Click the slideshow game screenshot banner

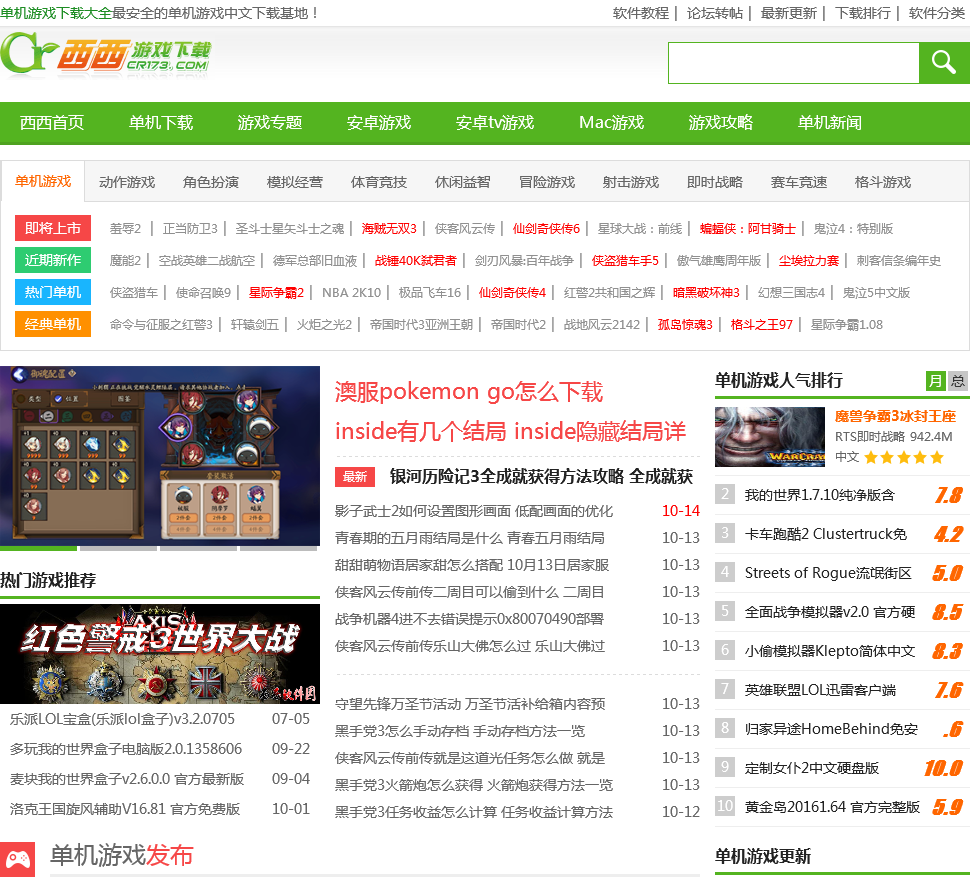tap(160, 456)
